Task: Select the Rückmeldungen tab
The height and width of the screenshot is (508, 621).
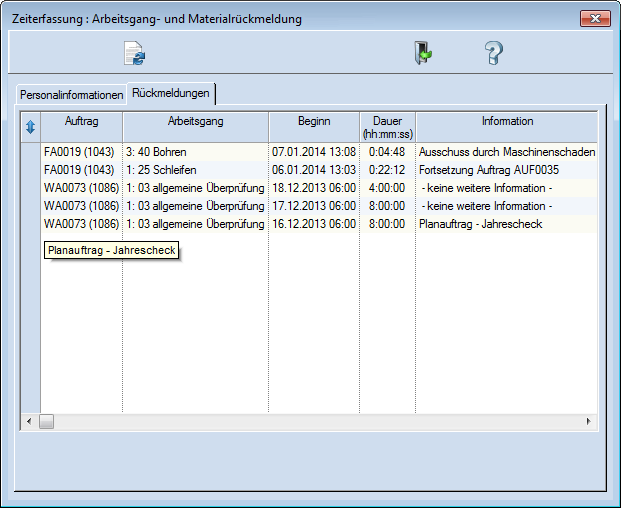Action: (x=171, y=93)
